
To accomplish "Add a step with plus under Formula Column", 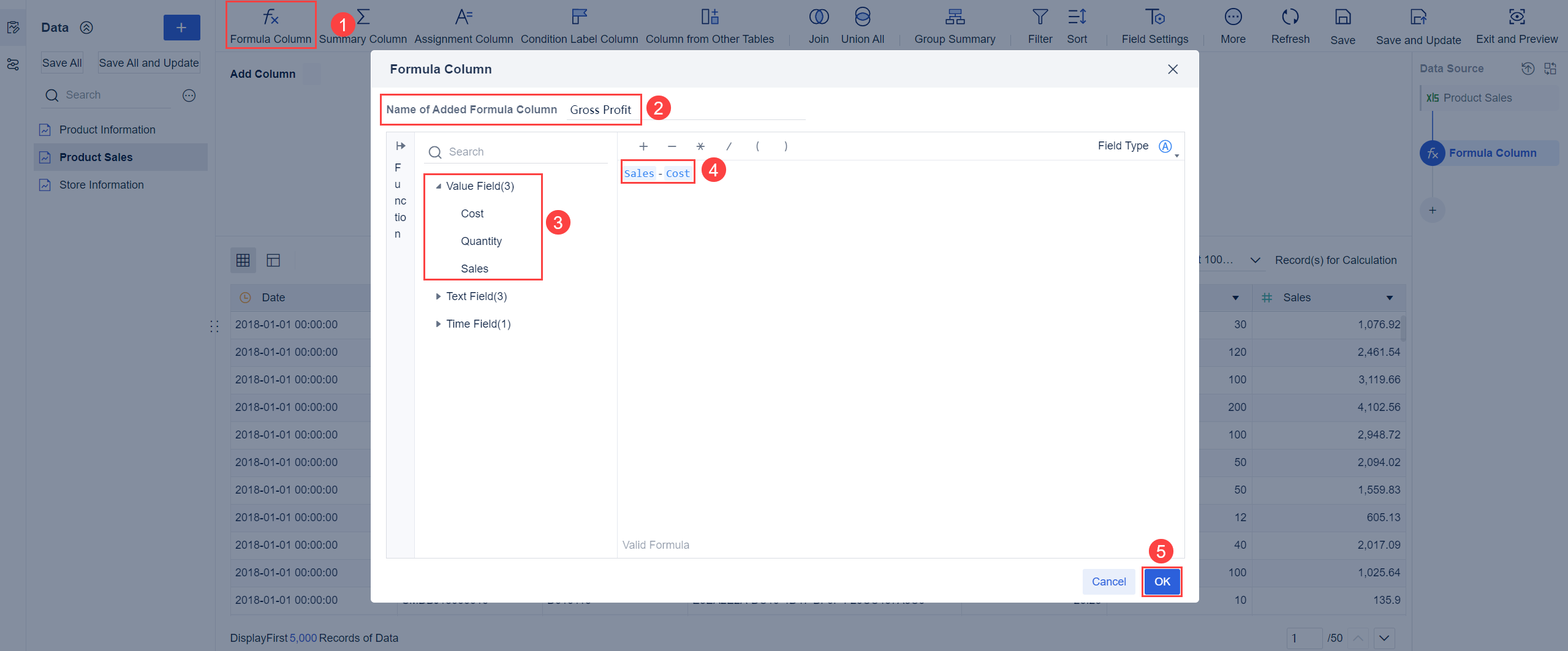I will coord(1432,210).
